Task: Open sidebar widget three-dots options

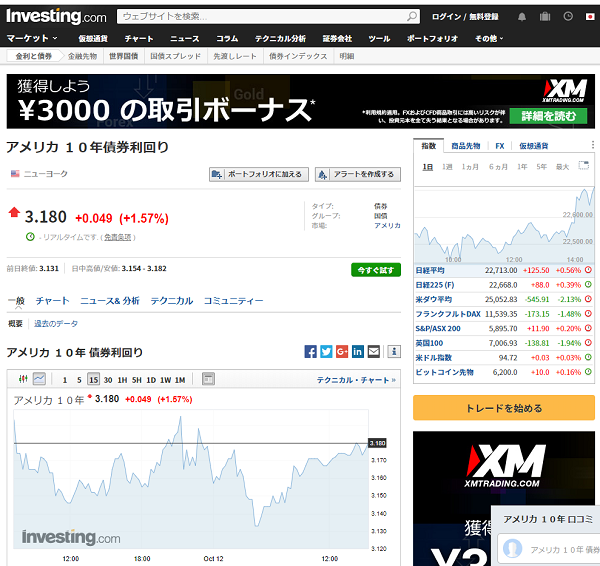Action: [592, 145]
